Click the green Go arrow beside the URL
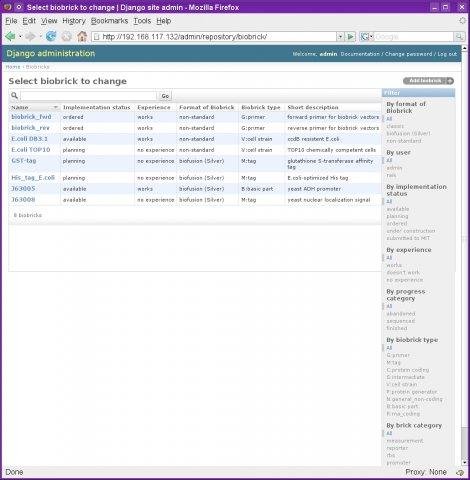 pos(351,37)
